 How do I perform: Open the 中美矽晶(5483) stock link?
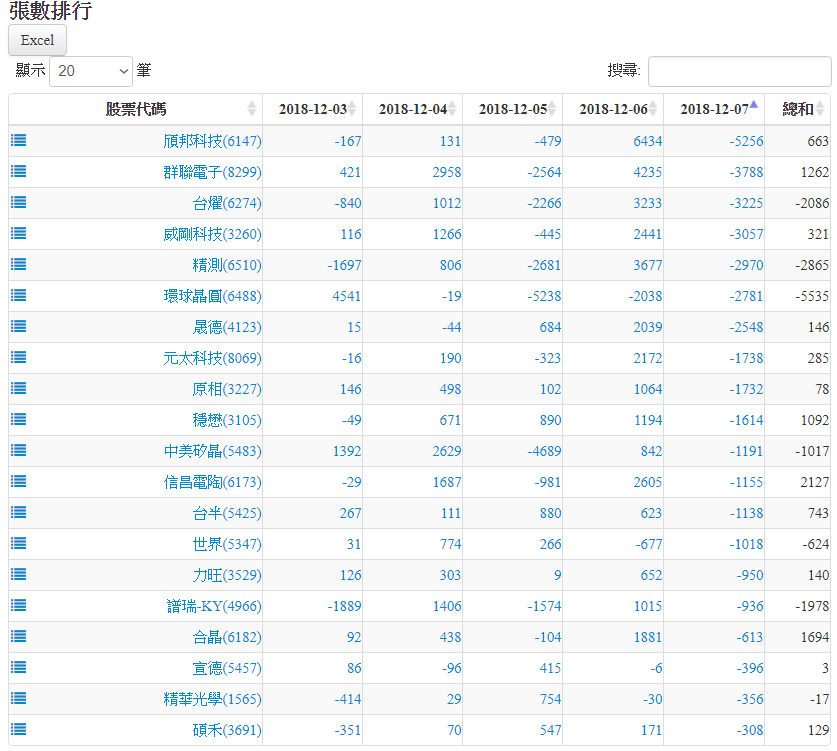(212, 451)
